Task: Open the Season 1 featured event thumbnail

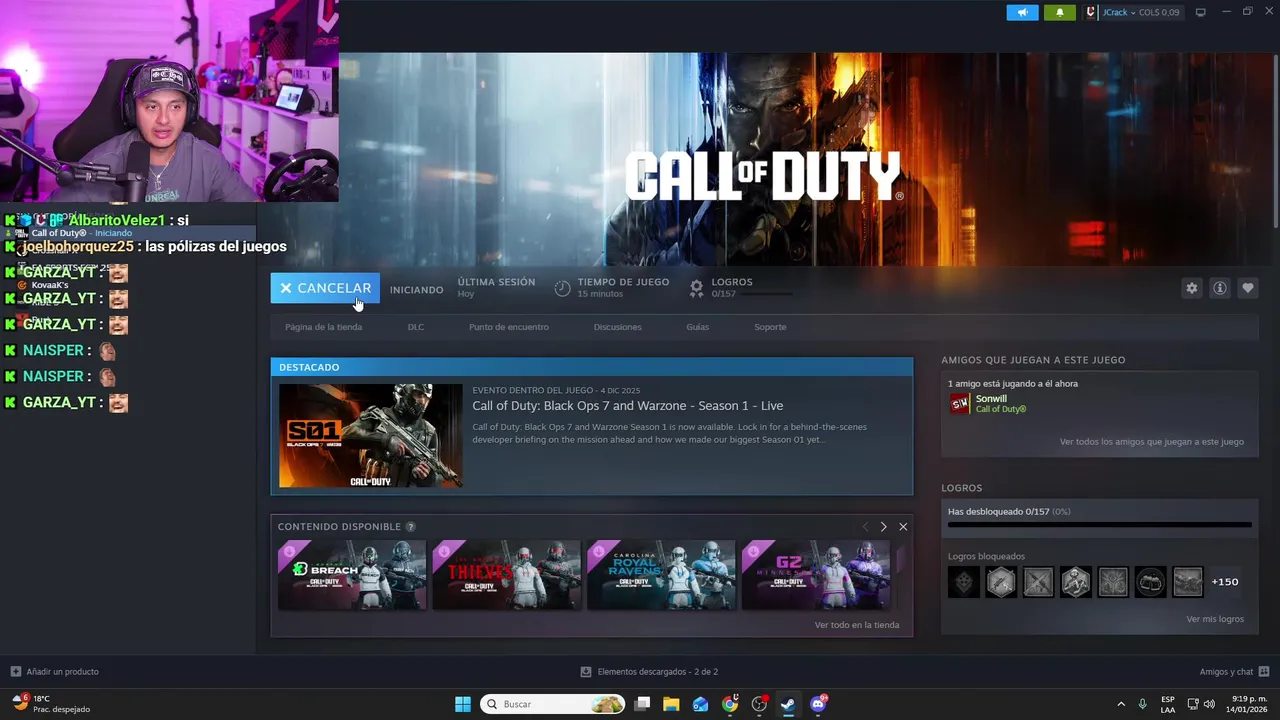Action: 370,435
